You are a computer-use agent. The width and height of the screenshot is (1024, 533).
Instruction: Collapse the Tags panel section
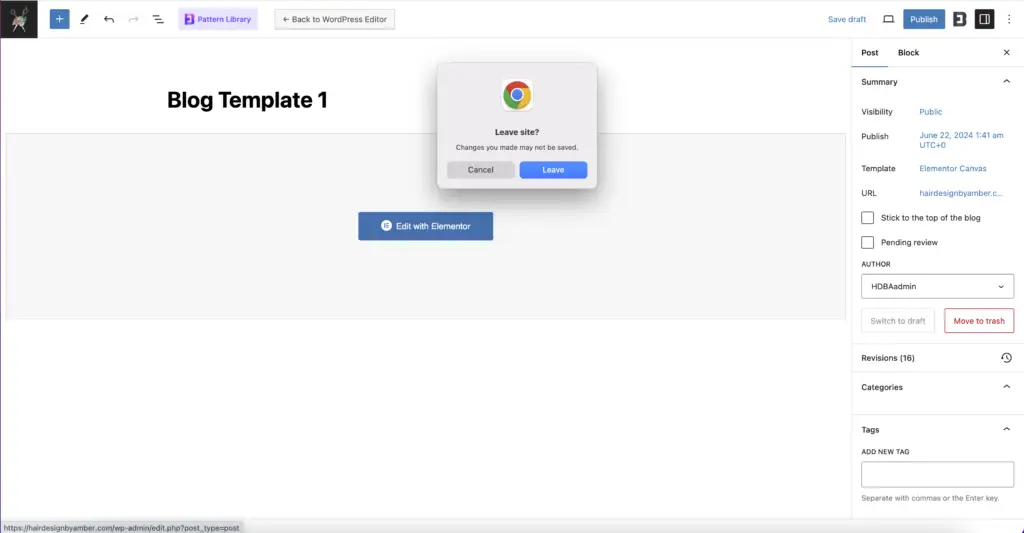[x=1006, y=430]
